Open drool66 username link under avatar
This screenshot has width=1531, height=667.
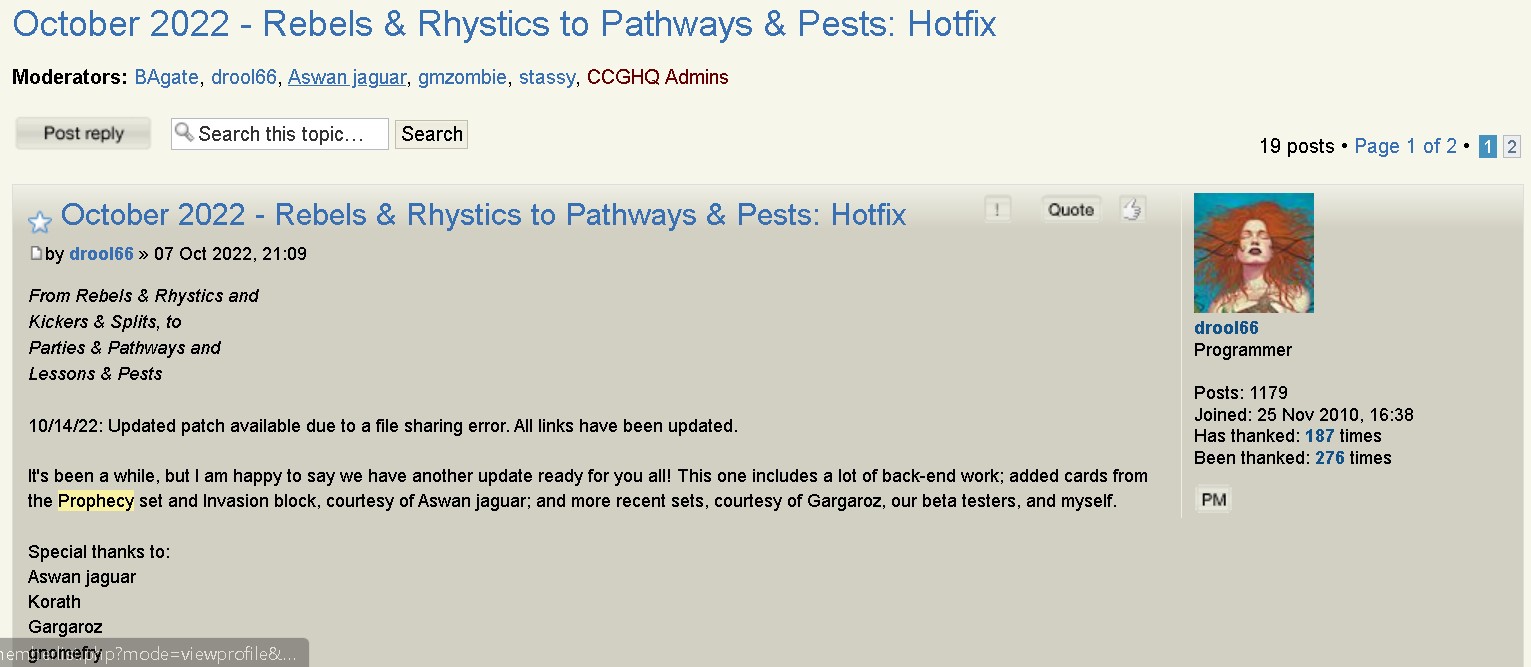pyautogui.click(x=1226, y=328)
